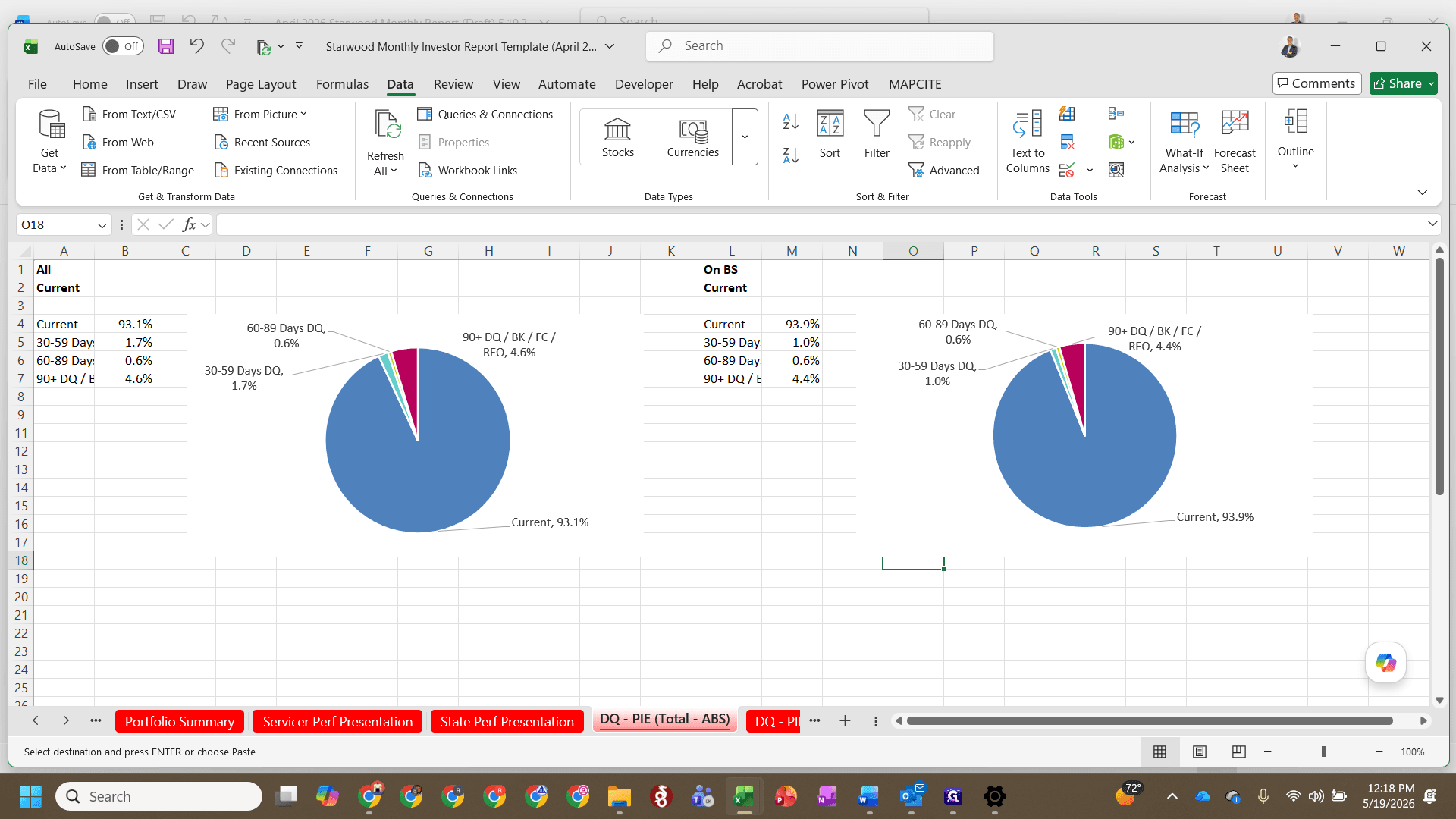Open Existing Connections

[276, 171]
